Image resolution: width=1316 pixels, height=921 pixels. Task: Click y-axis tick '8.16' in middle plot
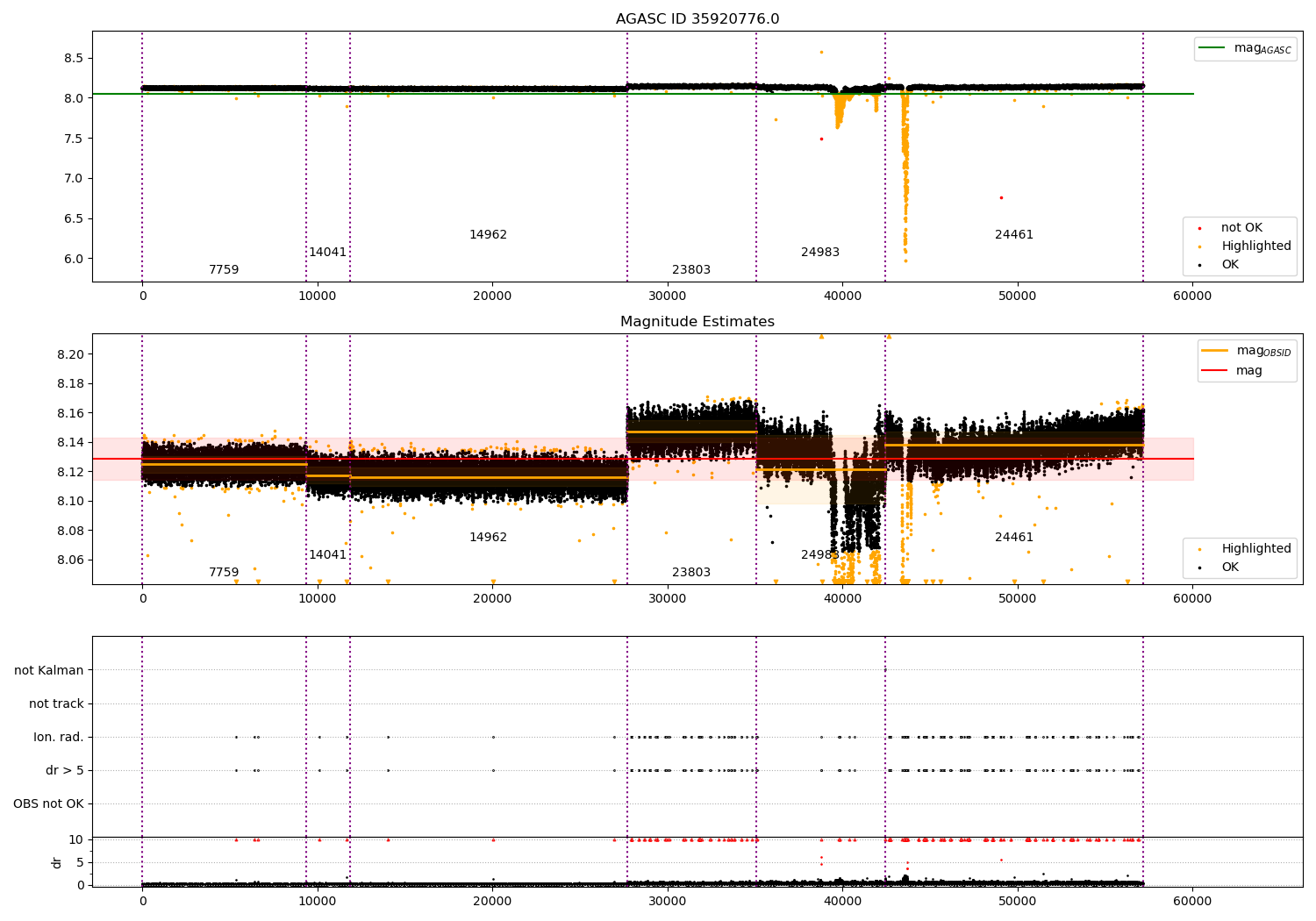coord(70,414)
